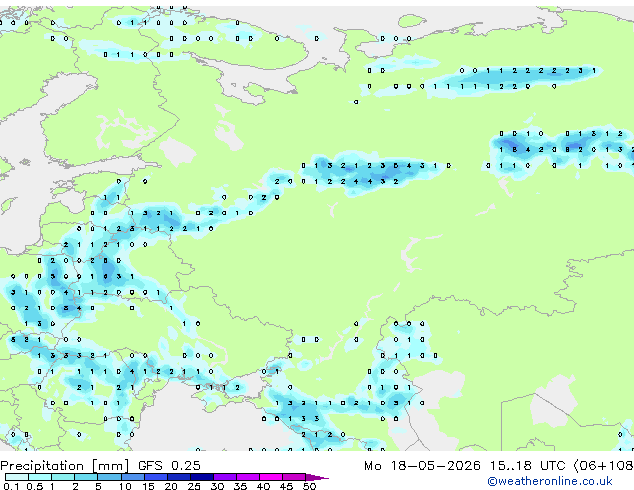634x490 pixels.
Task: Click the "0.1" legend scale label
Action: coord(11,486)
